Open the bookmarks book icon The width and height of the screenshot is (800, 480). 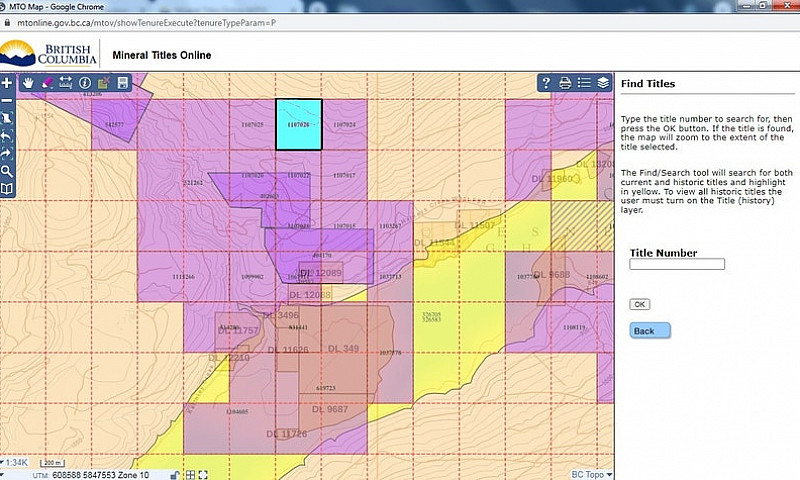[x=7, y=189]
